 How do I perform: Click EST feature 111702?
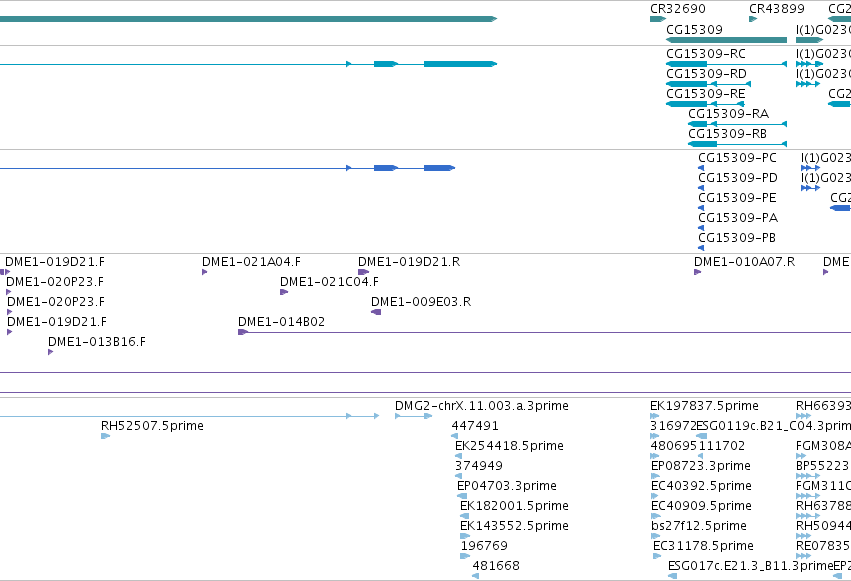722,446
